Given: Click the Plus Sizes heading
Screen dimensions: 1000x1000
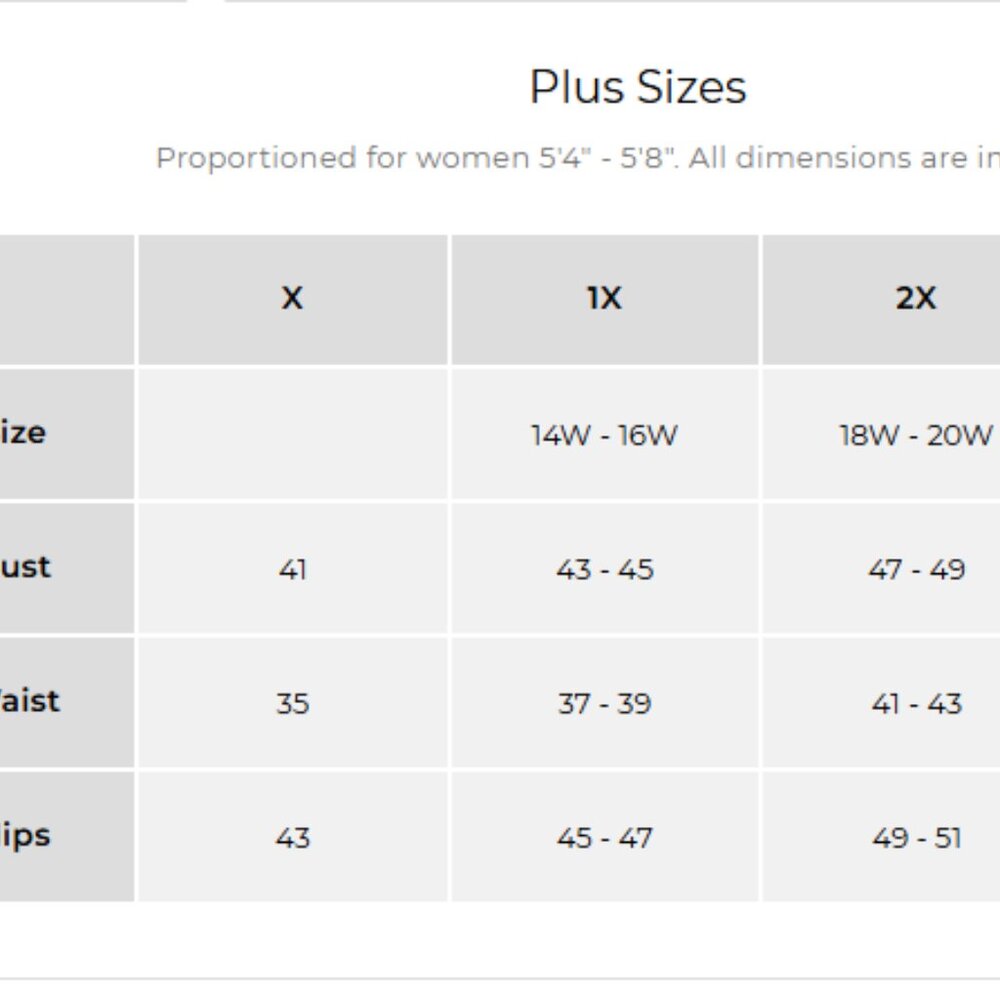Looking at the screenshot, I should tap(637, 87).
